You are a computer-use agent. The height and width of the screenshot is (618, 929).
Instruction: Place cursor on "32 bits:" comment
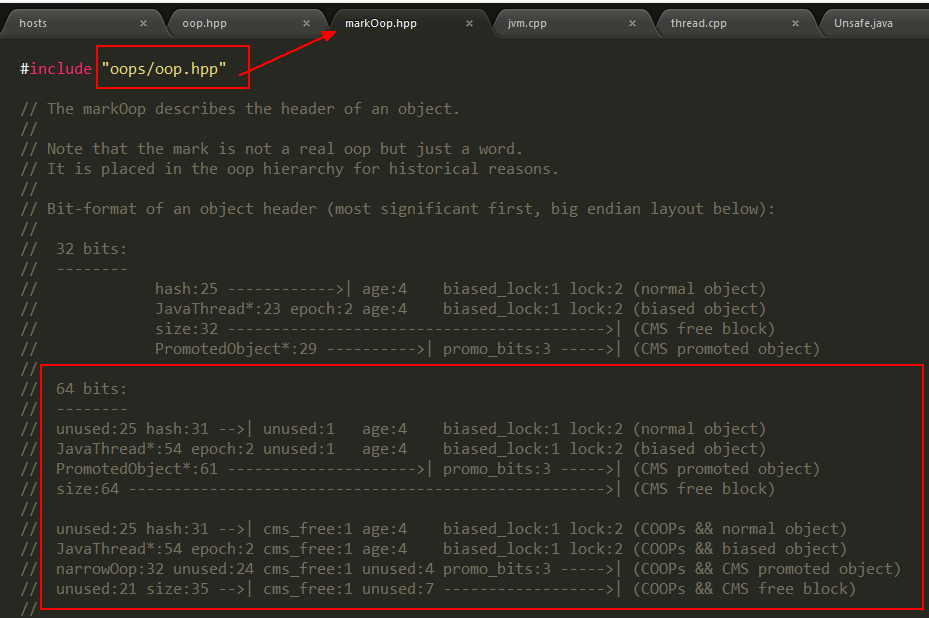(92, 249)
